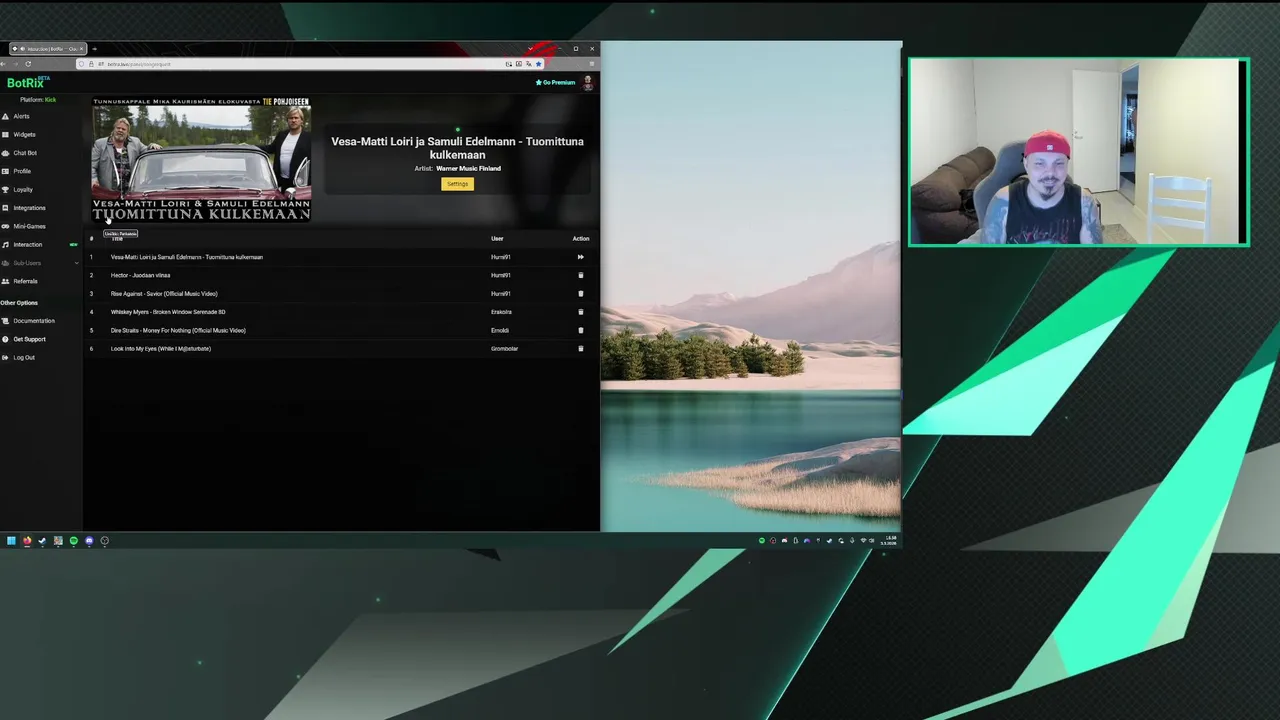Go back with the browser back arrow
The height and width of the screenshot is (720, 1280).
tap(4, 64)
